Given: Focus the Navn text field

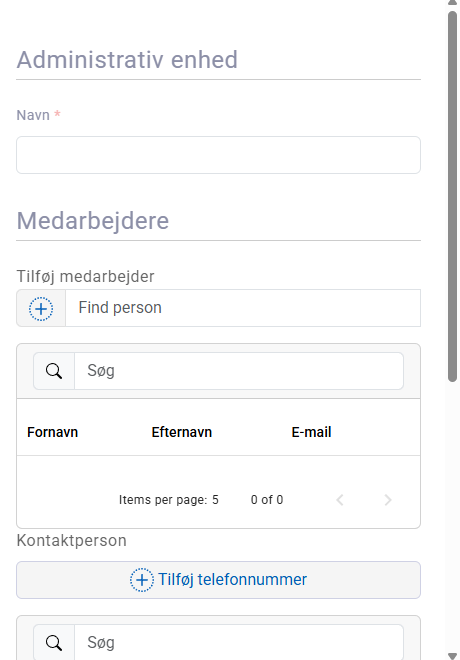Looking at the screenshot, I should click(218, 155).
